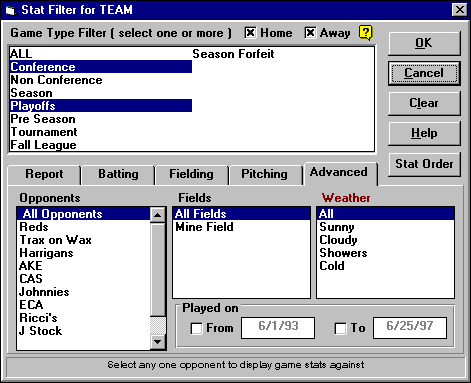This screenshot has width=471, height=383.
Task: Select All Fields in Fields list
Action: pyautogui.click(x=241, y=214)
